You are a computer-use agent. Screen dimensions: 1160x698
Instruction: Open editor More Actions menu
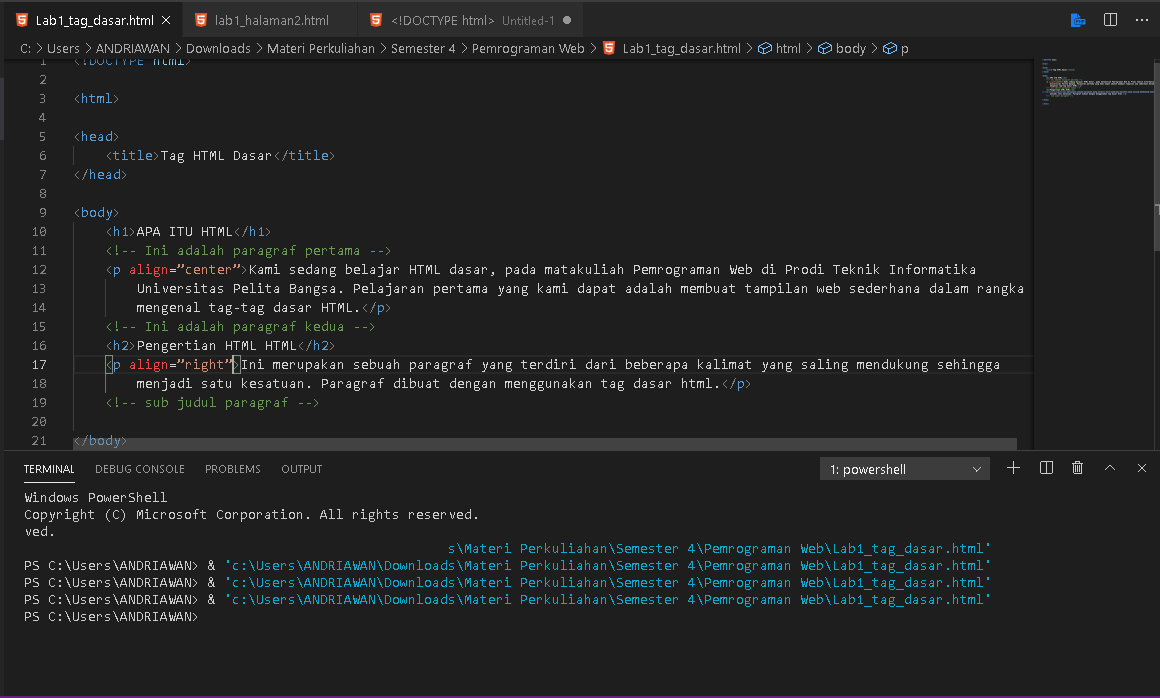click(1142, 20)
